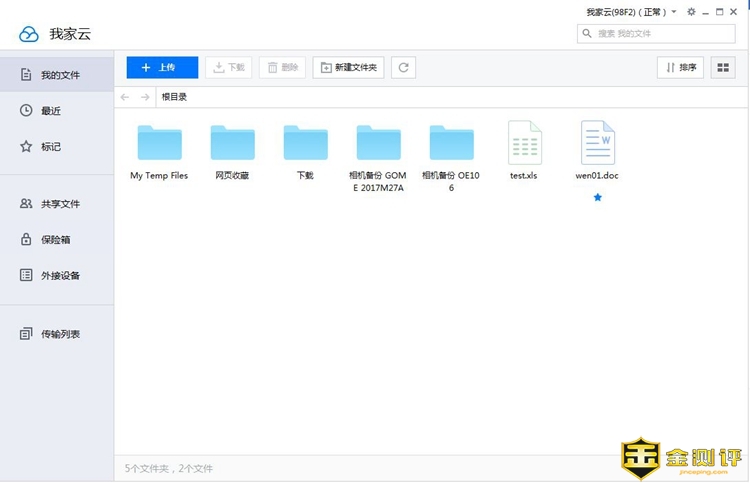Expand the 我家云(98F2) device dropdown arrow
750x483 pixels.
674,12
